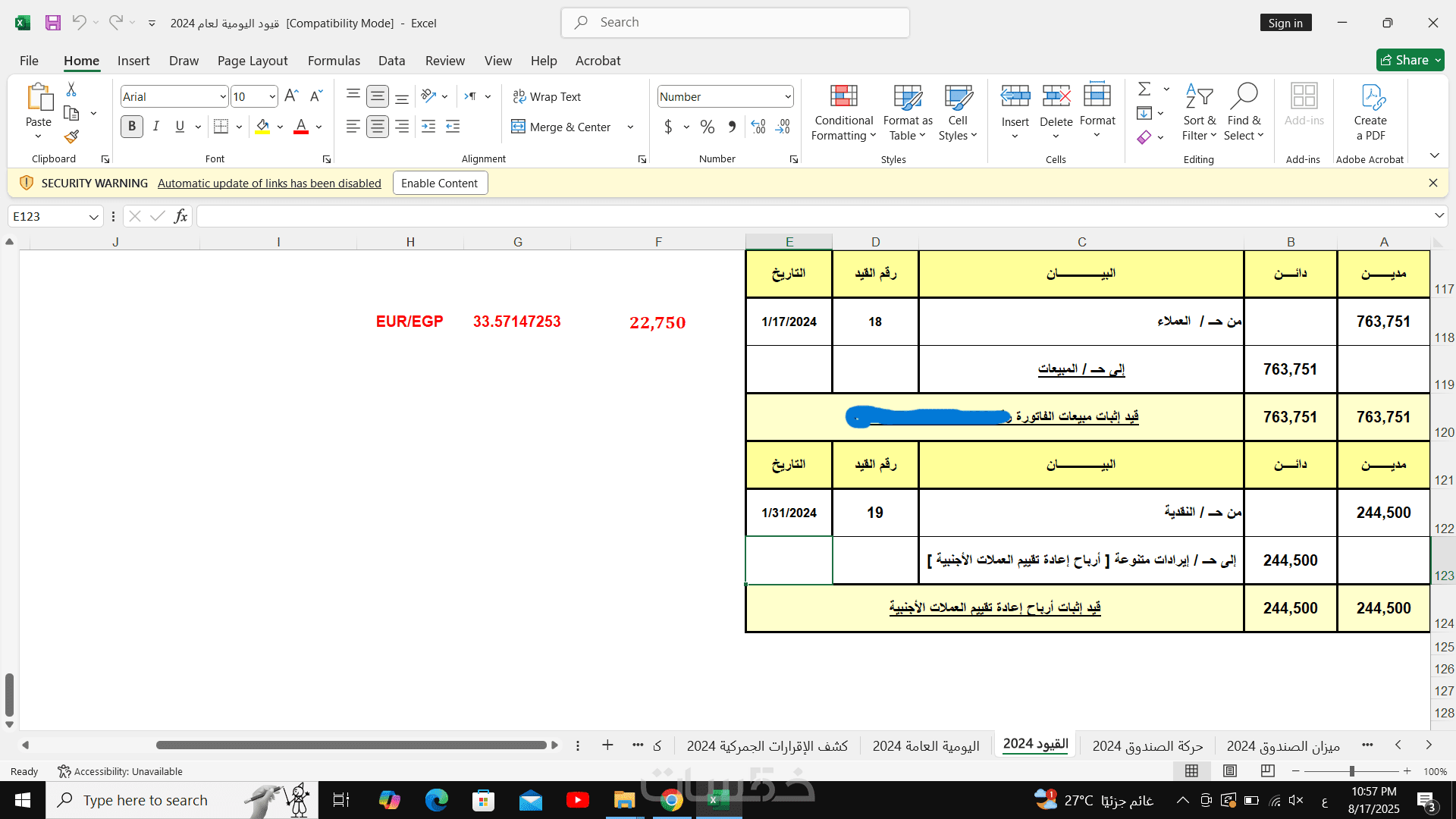Click the automatic update links disabled link
Image resolution: width=1456 pixels, height=819 pixels.
tap(269, 183)
